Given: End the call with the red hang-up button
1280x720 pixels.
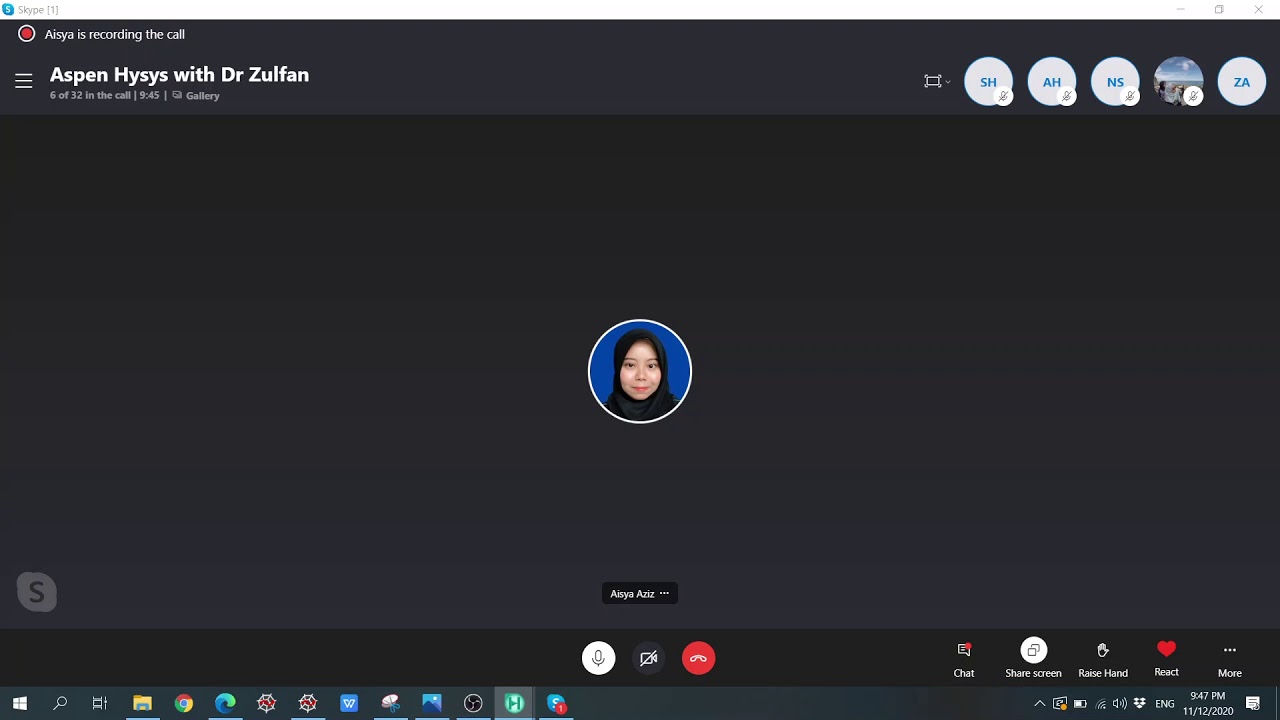Looking at the screenshot, I should click(698, 658).
